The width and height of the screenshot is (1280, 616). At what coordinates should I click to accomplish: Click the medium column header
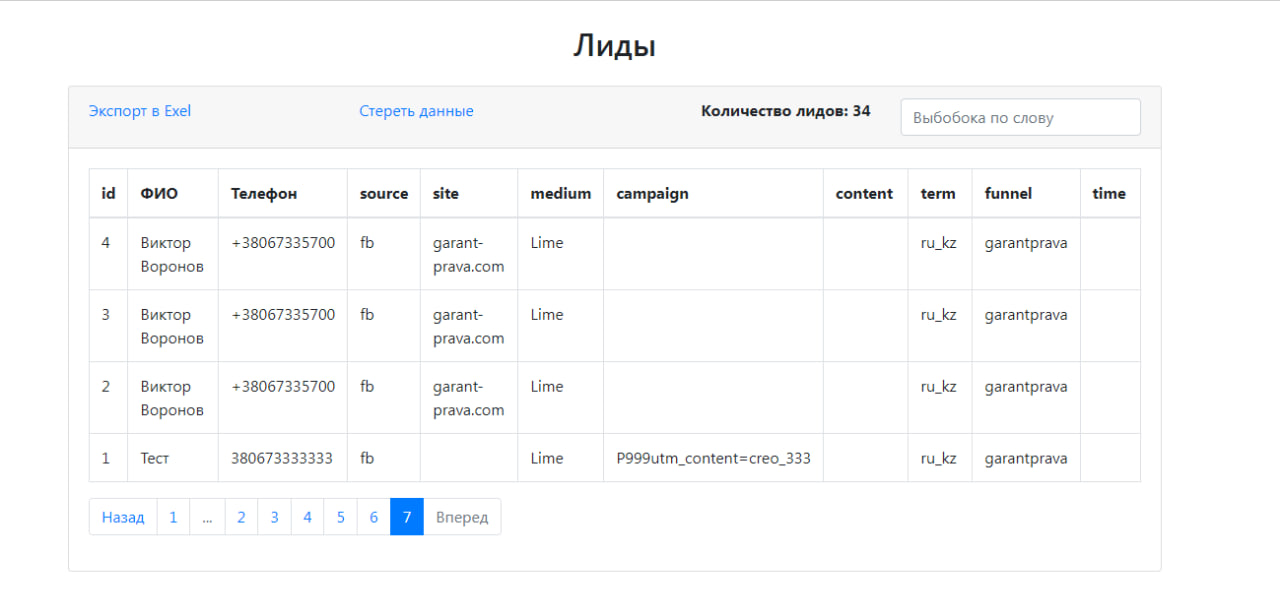pos(561,194)
